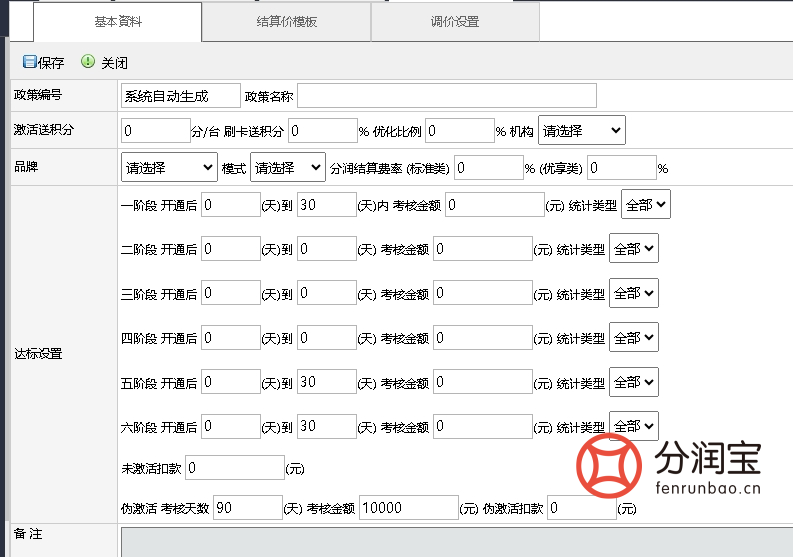Click the 达标设置 row label
This screenshot has width=793, height=557.
pyautogui.click(x=38, y=354)
